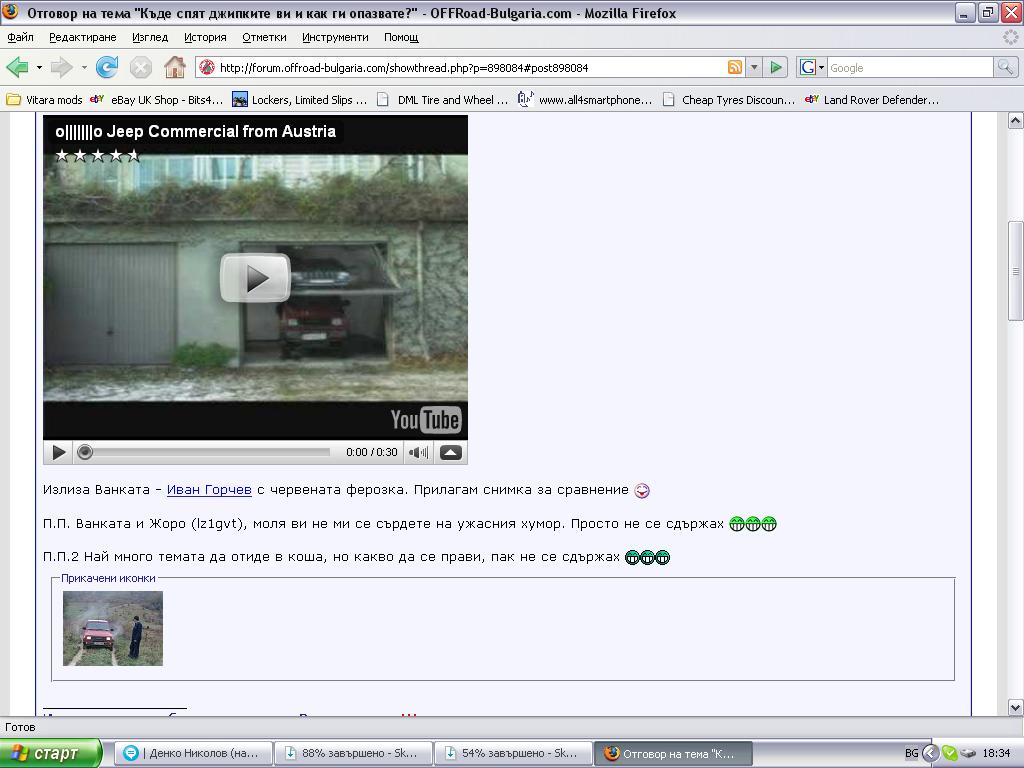
Task: Expand the Back history dropdown arrow
Action: [39, 67]
